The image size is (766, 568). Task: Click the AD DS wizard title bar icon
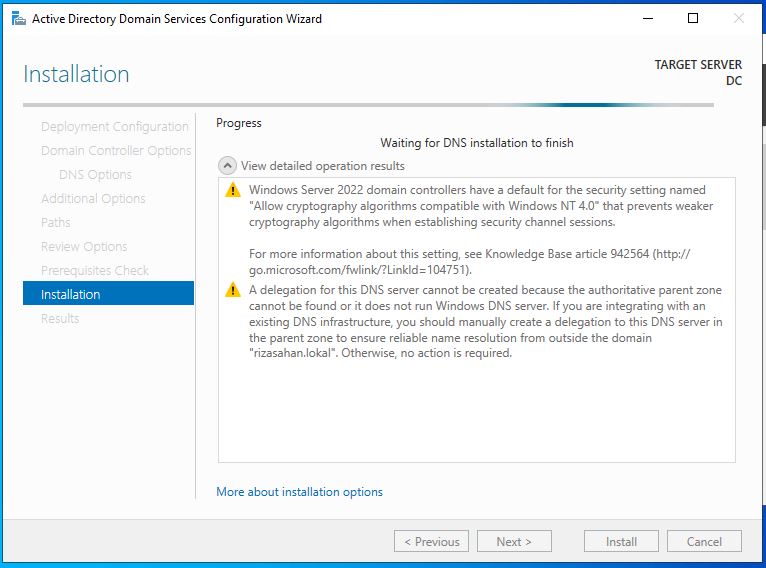pos(18,19)
